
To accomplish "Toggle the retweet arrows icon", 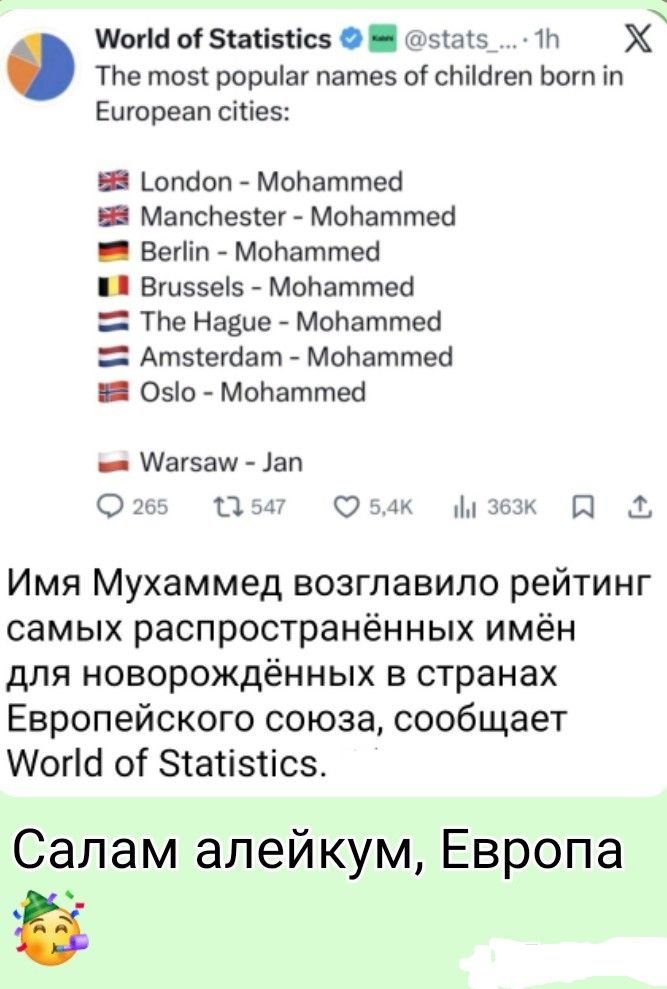I will point(226,507).
